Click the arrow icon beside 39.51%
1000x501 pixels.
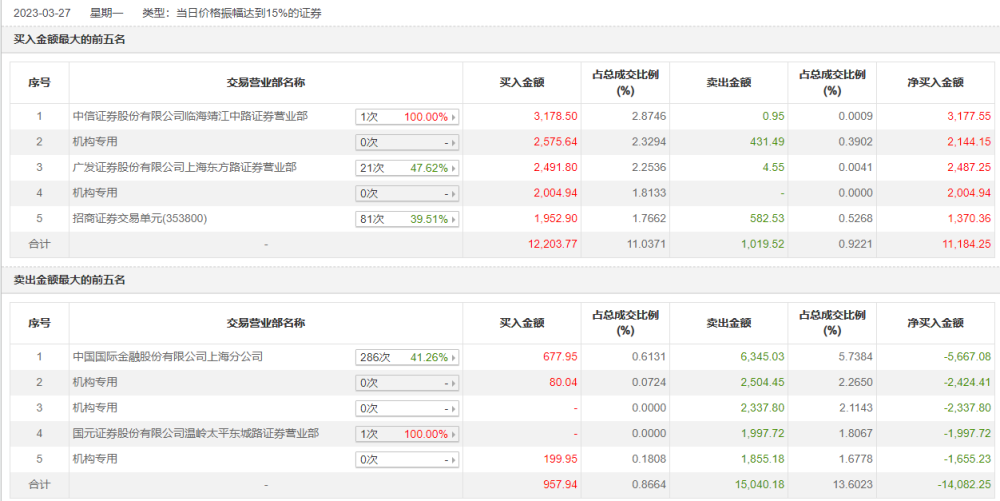(453, 219)
